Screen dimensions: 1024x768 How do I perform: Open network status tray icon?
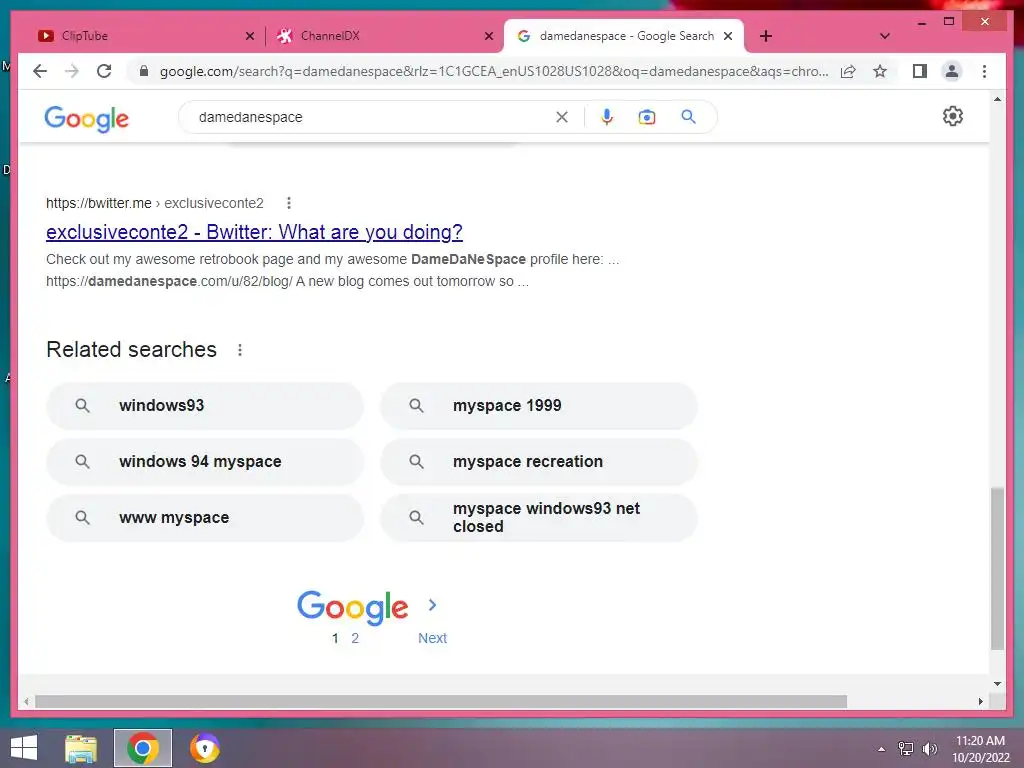906,748
